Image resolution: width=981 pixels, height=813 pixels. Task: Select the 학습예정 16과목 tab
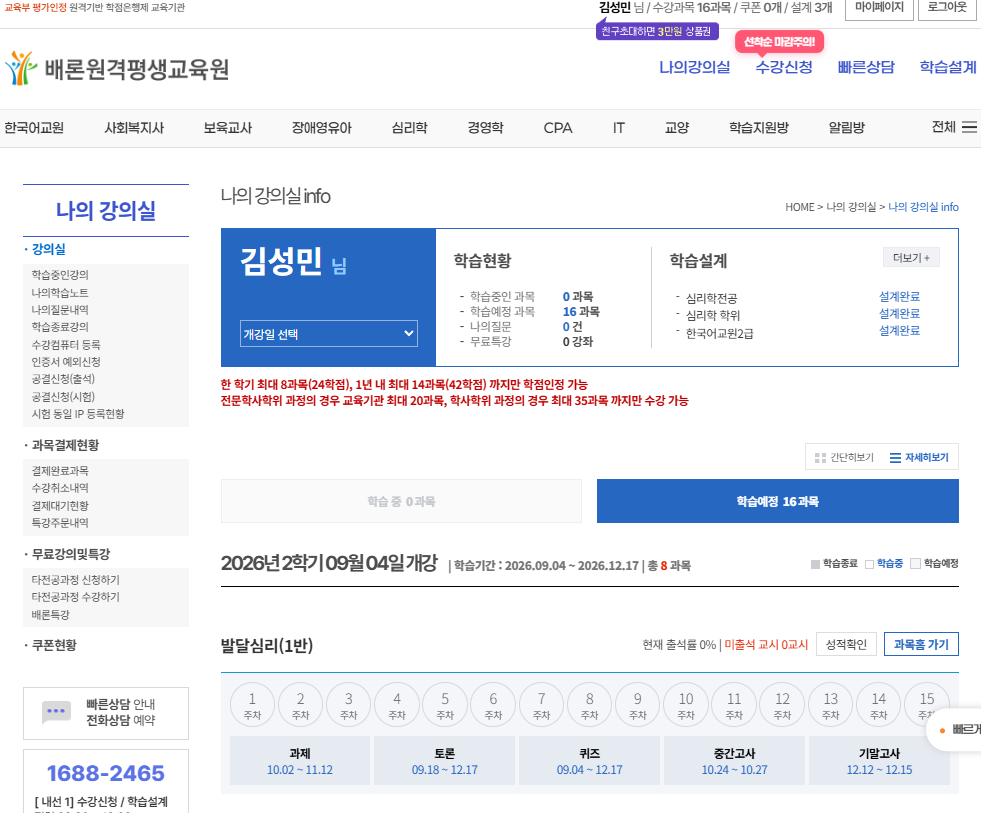coord(778,501)
